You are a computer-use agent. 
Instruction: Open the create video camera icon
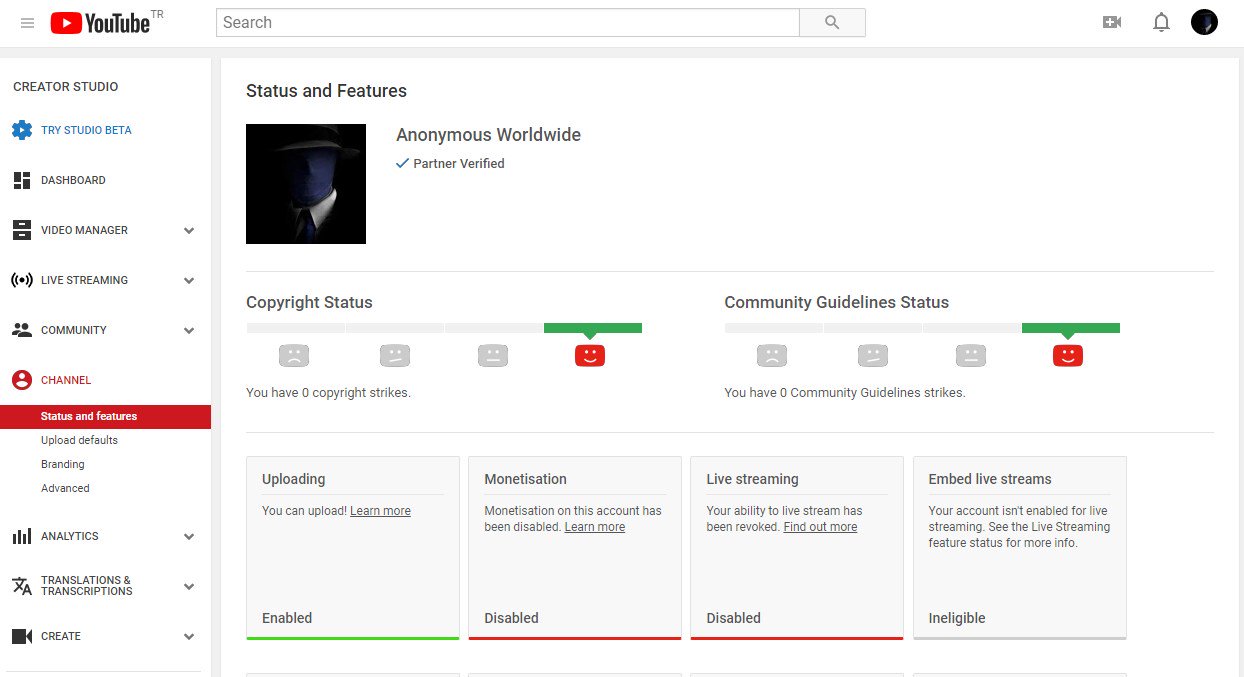point(1111,22)
